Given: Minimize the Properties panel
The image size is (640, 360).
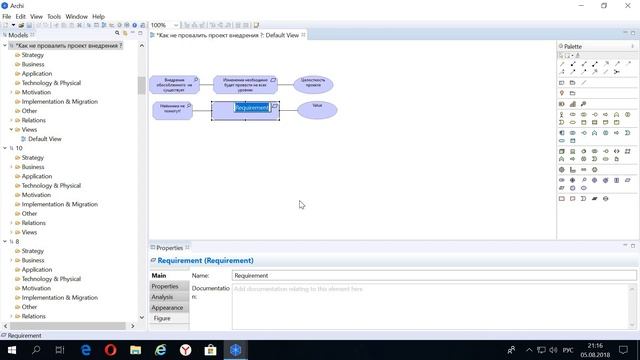Looking at the screenshot, I should pos(625,245).
